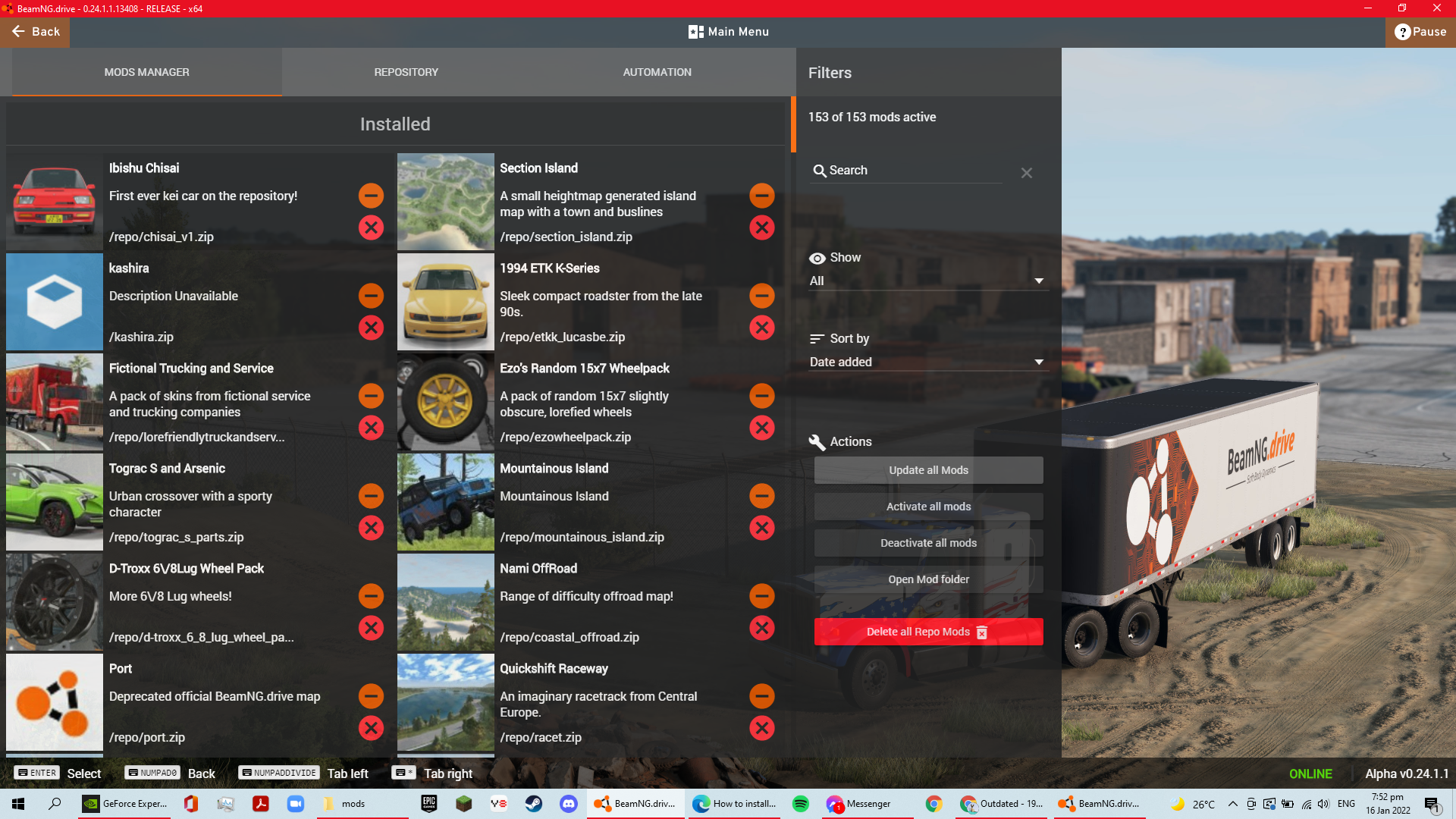Delete the kashira mod

pos(371,328)
